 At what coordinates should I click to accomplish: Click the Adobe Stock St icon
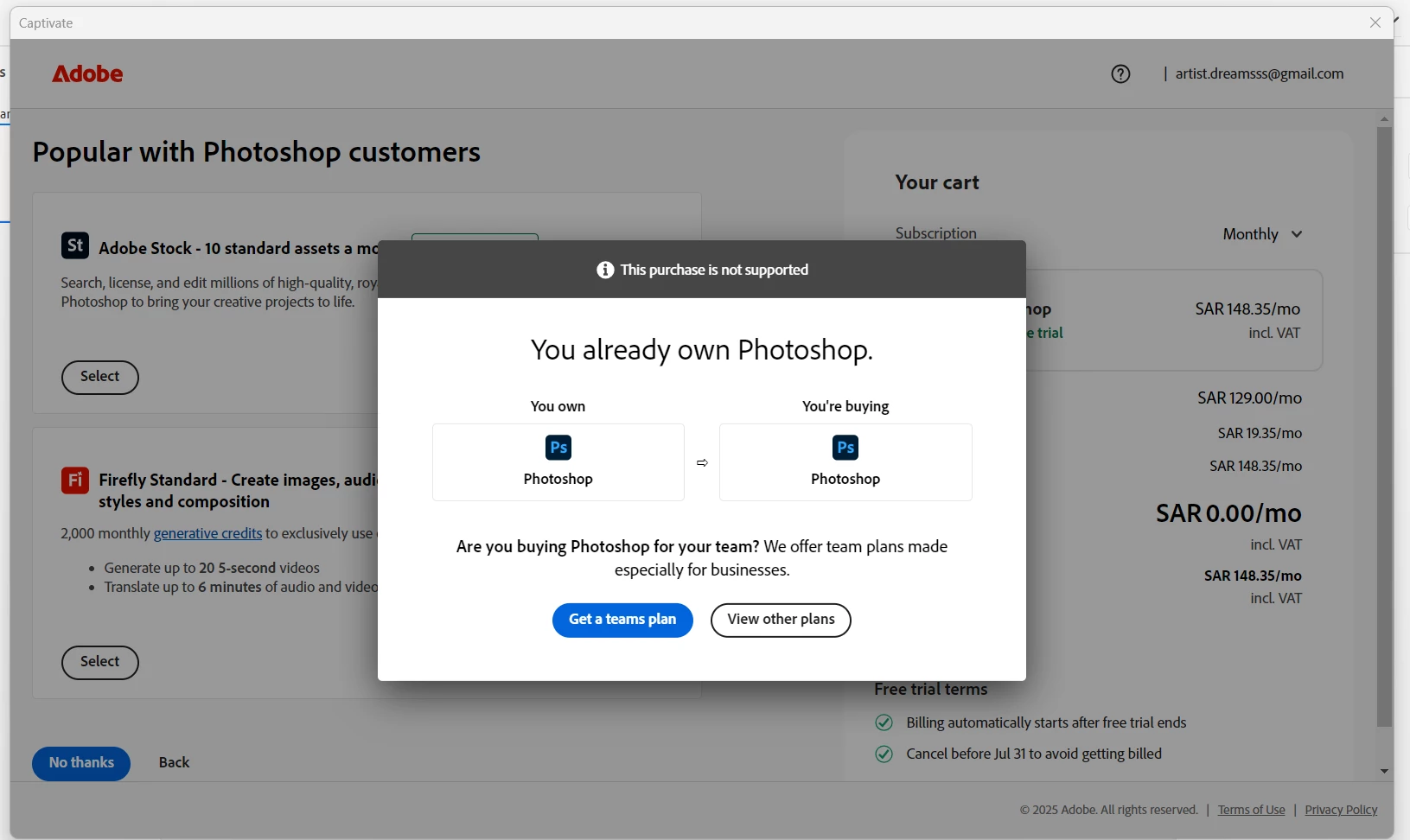click(x=75, y=245)
